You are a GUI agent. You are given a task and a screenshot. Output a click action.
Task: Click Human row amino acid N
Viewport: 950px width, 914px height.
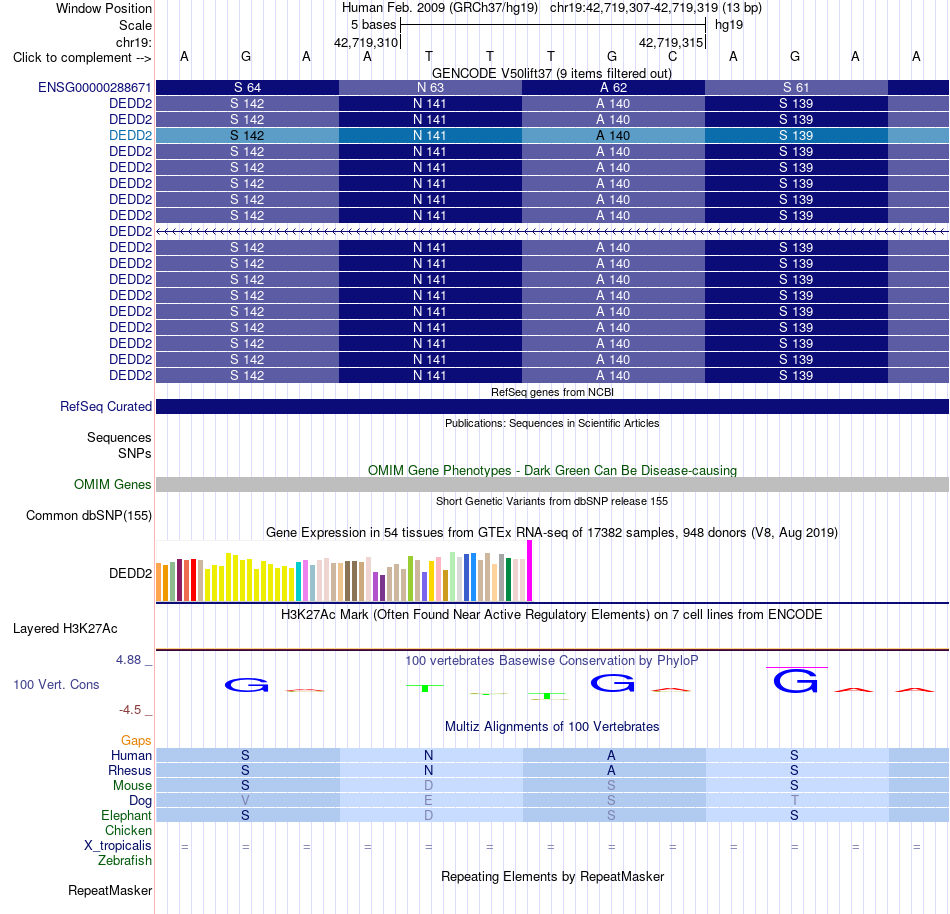428,755
